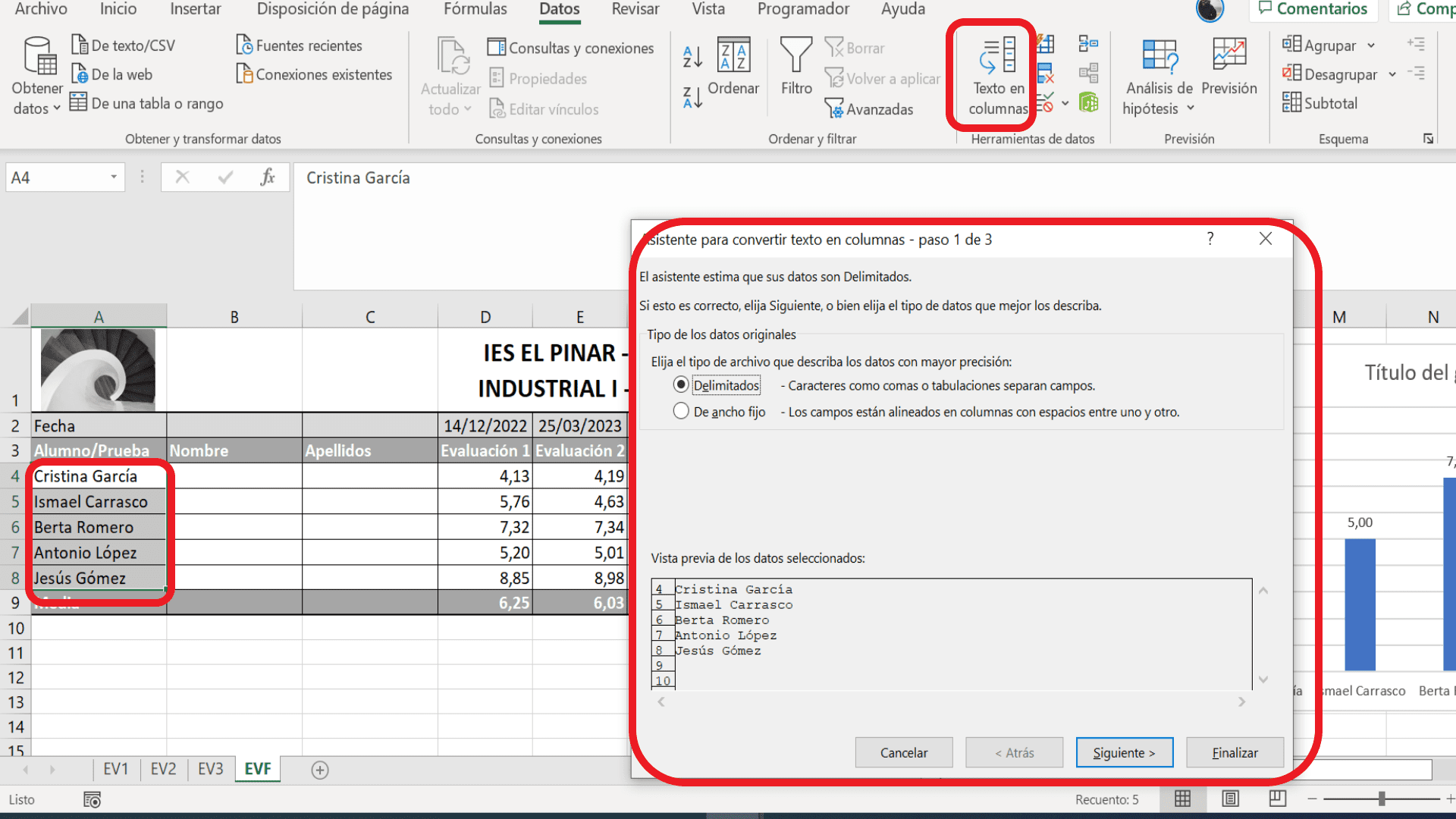Click the insert function fx button
Screen dimensions: 1456x819
pos(267,177)
